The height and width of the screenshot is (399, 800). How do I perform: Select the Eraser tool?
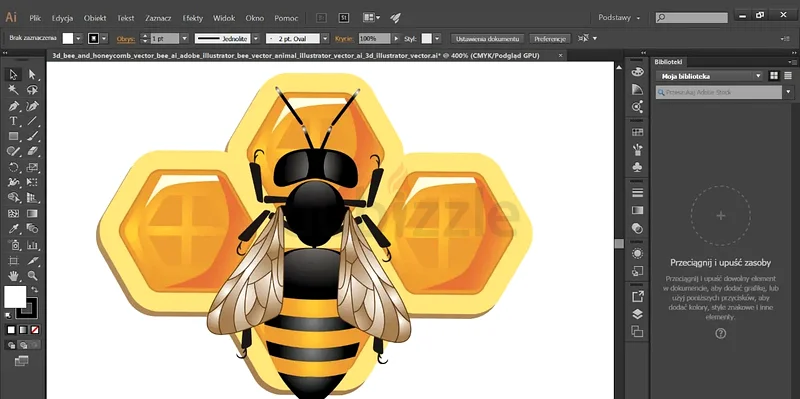coord(32,152)
